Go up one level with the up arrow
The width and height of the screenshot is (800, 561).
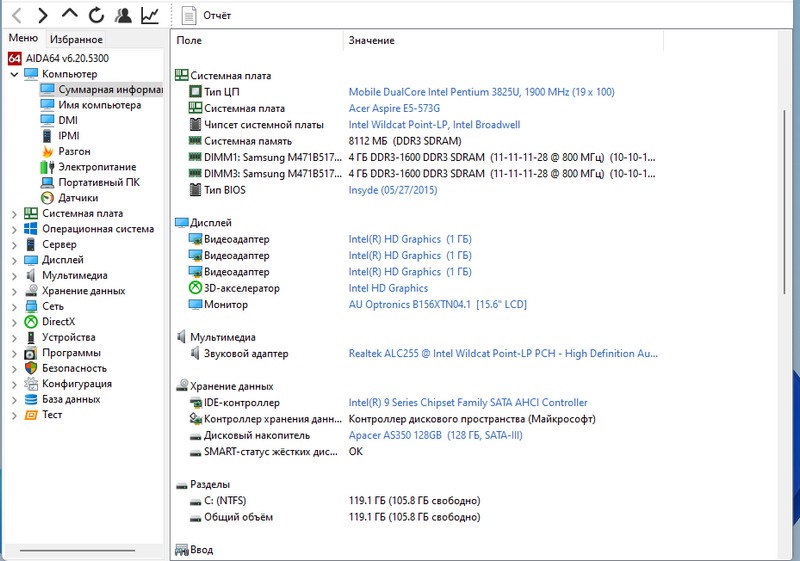pos(69,15)
